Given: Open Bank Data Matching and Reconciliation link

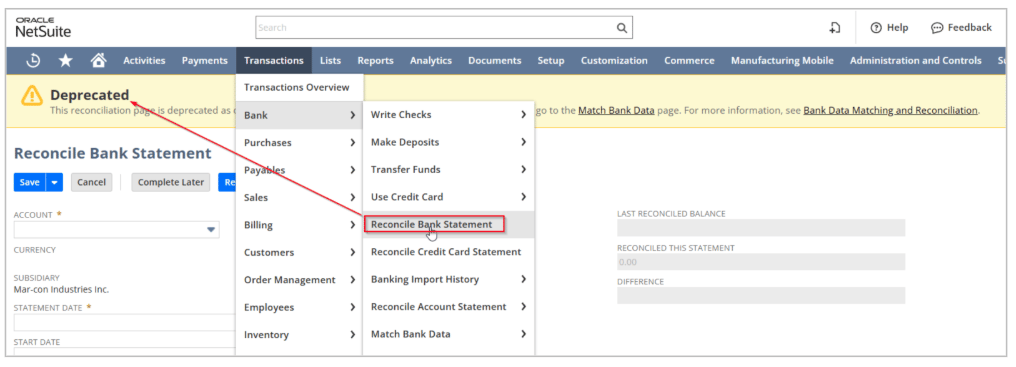Looking at the screenshot, I should [x=890, y=110].
